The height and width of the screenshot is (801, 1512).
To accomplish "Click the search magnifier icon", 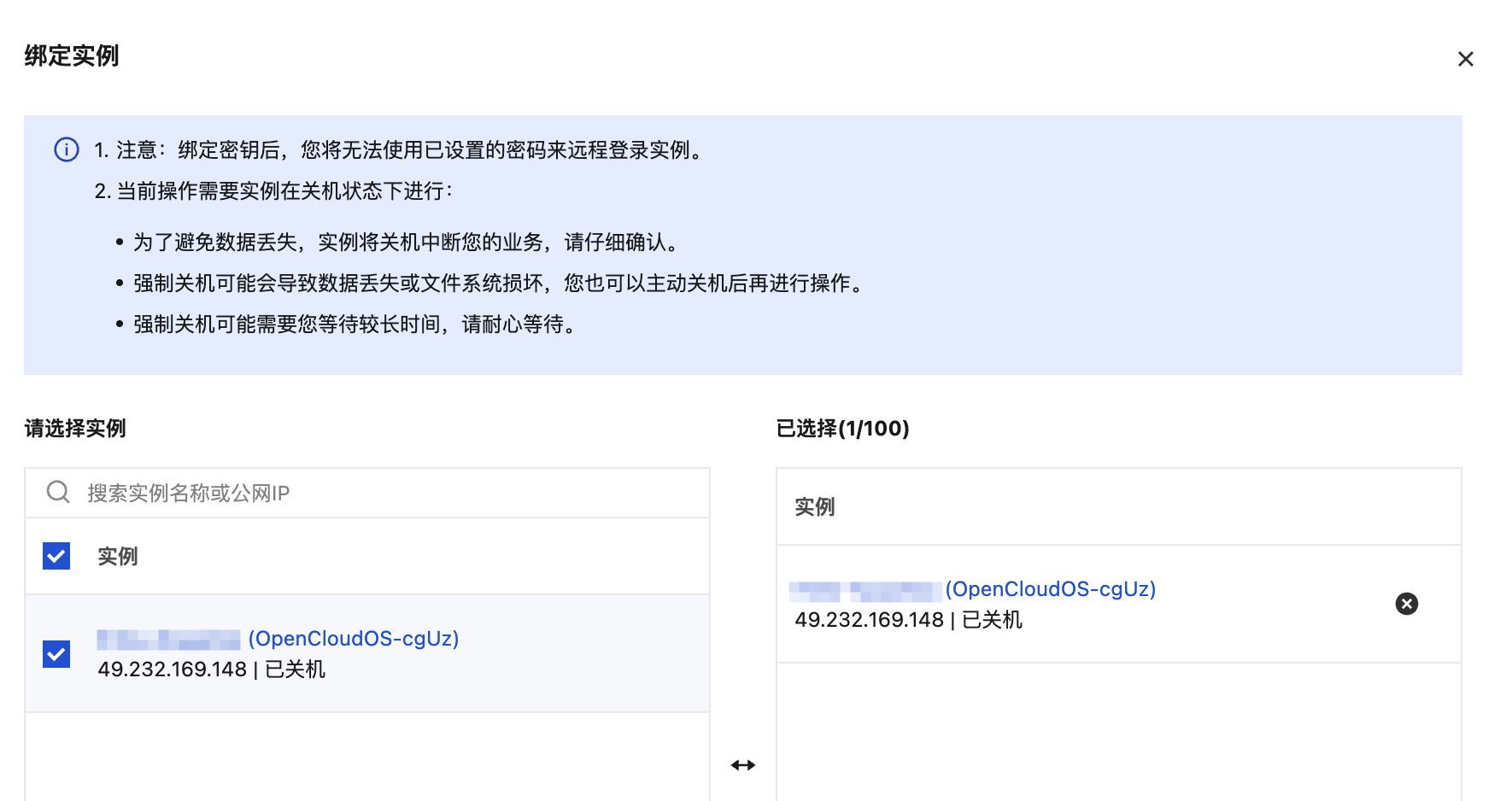I will click(58, 493).
